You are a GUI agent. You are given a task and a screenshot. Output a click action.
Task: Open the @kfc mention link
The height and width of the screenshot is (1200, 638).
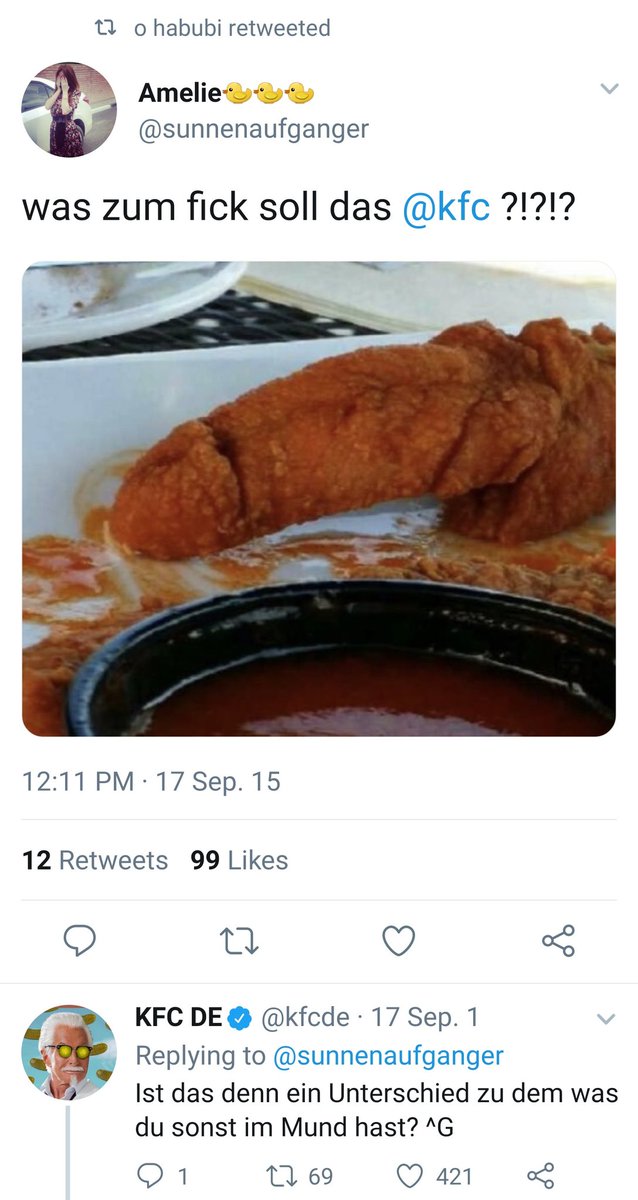444,207
